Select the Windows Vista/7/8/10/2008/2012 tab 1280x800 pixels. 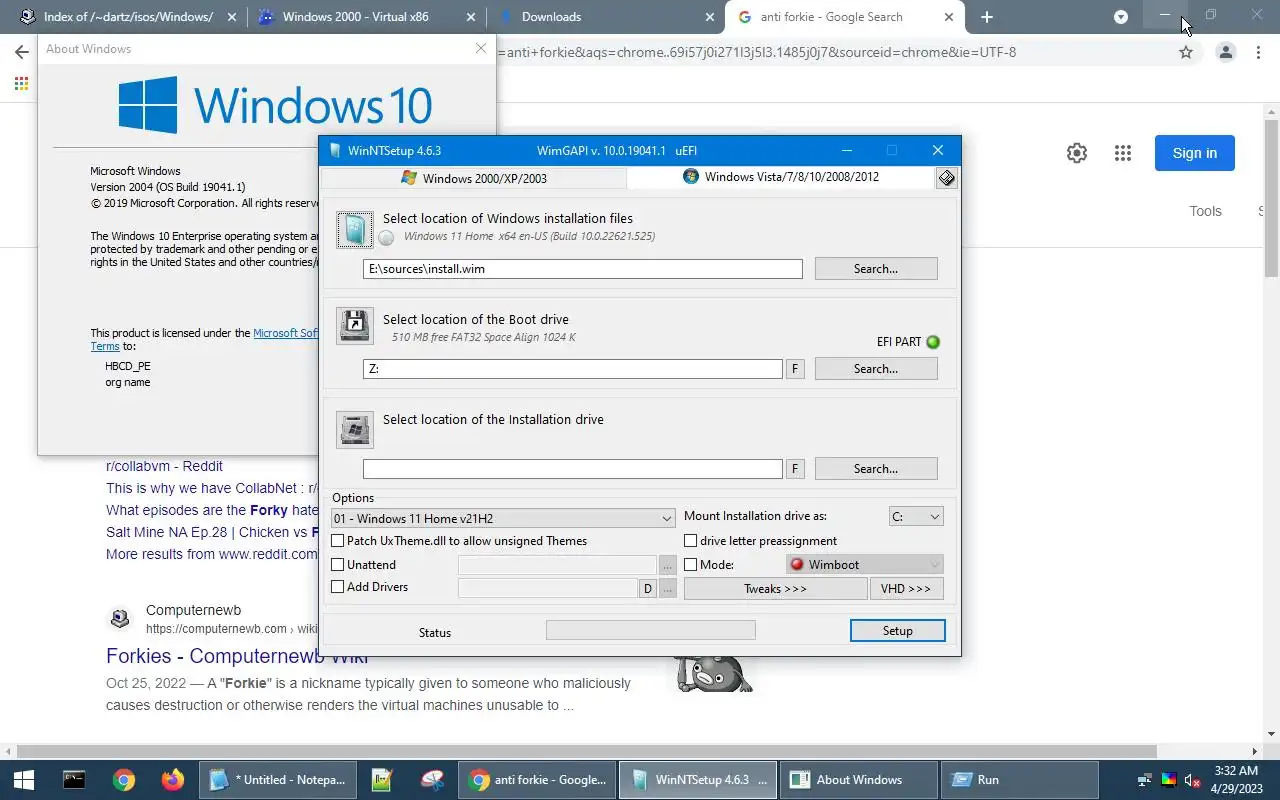pyautogui.click(x=781, y=177)
